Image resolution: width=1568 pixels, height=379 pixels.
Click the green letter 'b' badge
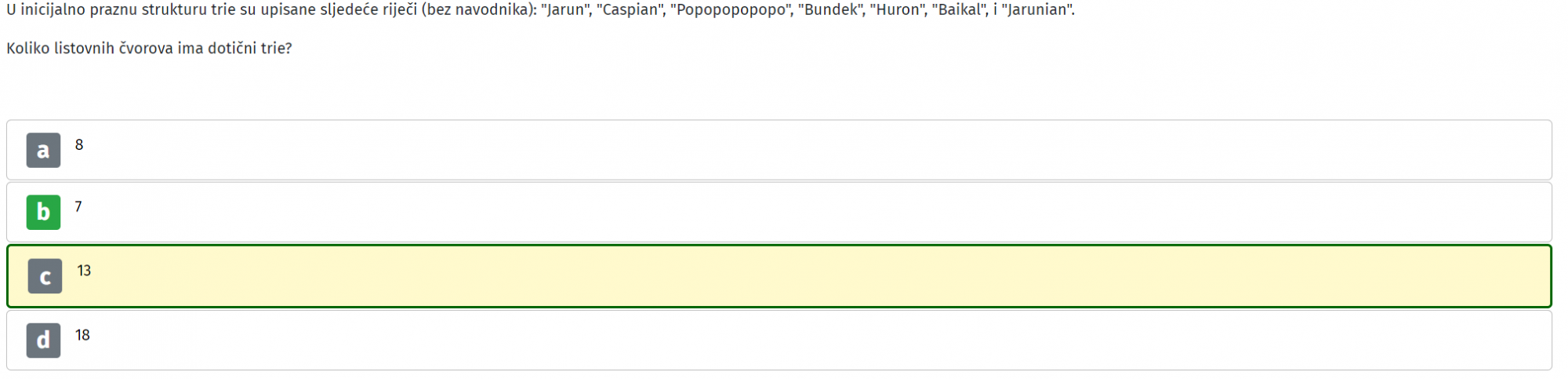coord(43,212)
